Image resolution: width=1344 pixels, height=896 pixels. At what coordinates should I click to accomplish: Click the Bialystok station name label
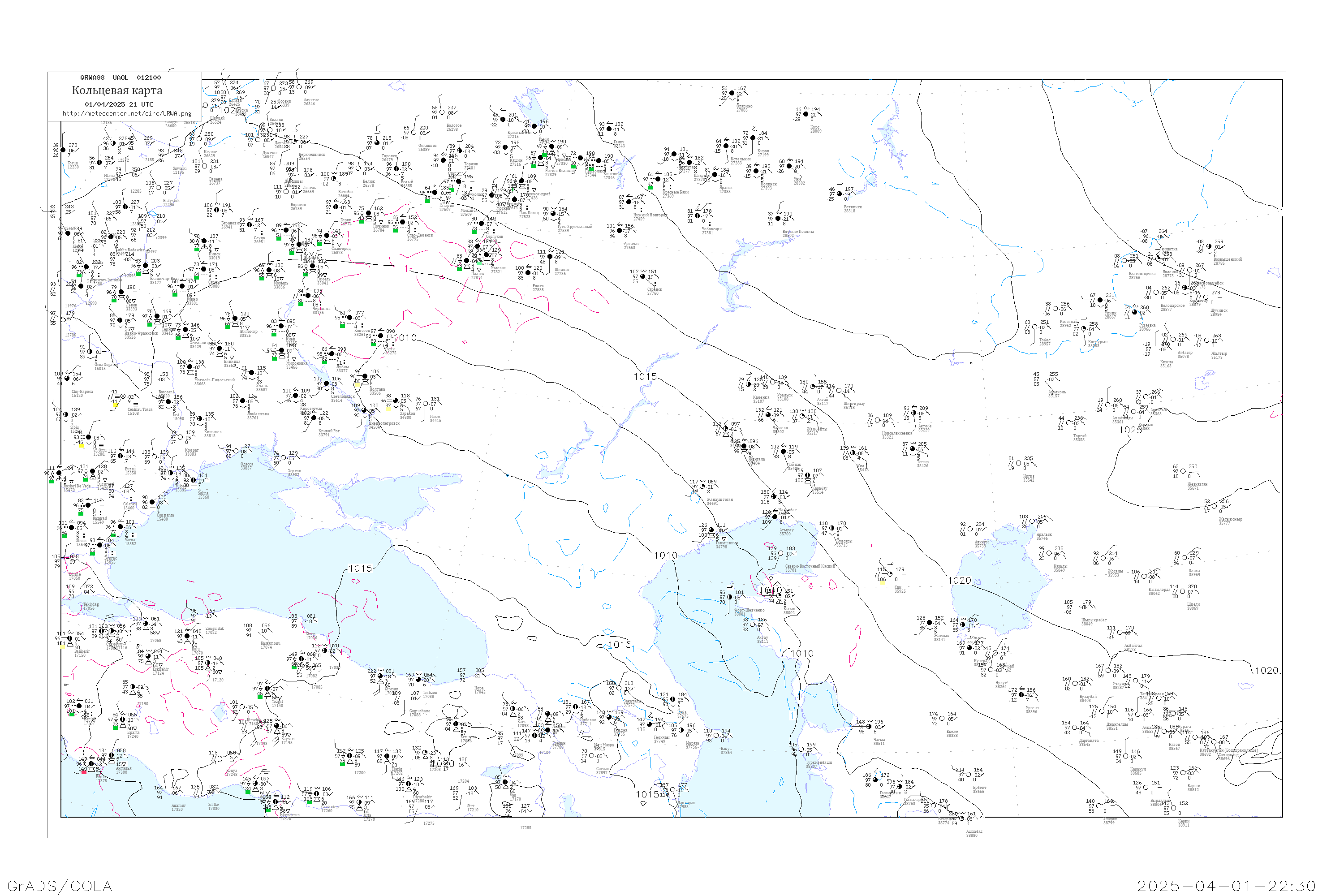tap(171, 201)
